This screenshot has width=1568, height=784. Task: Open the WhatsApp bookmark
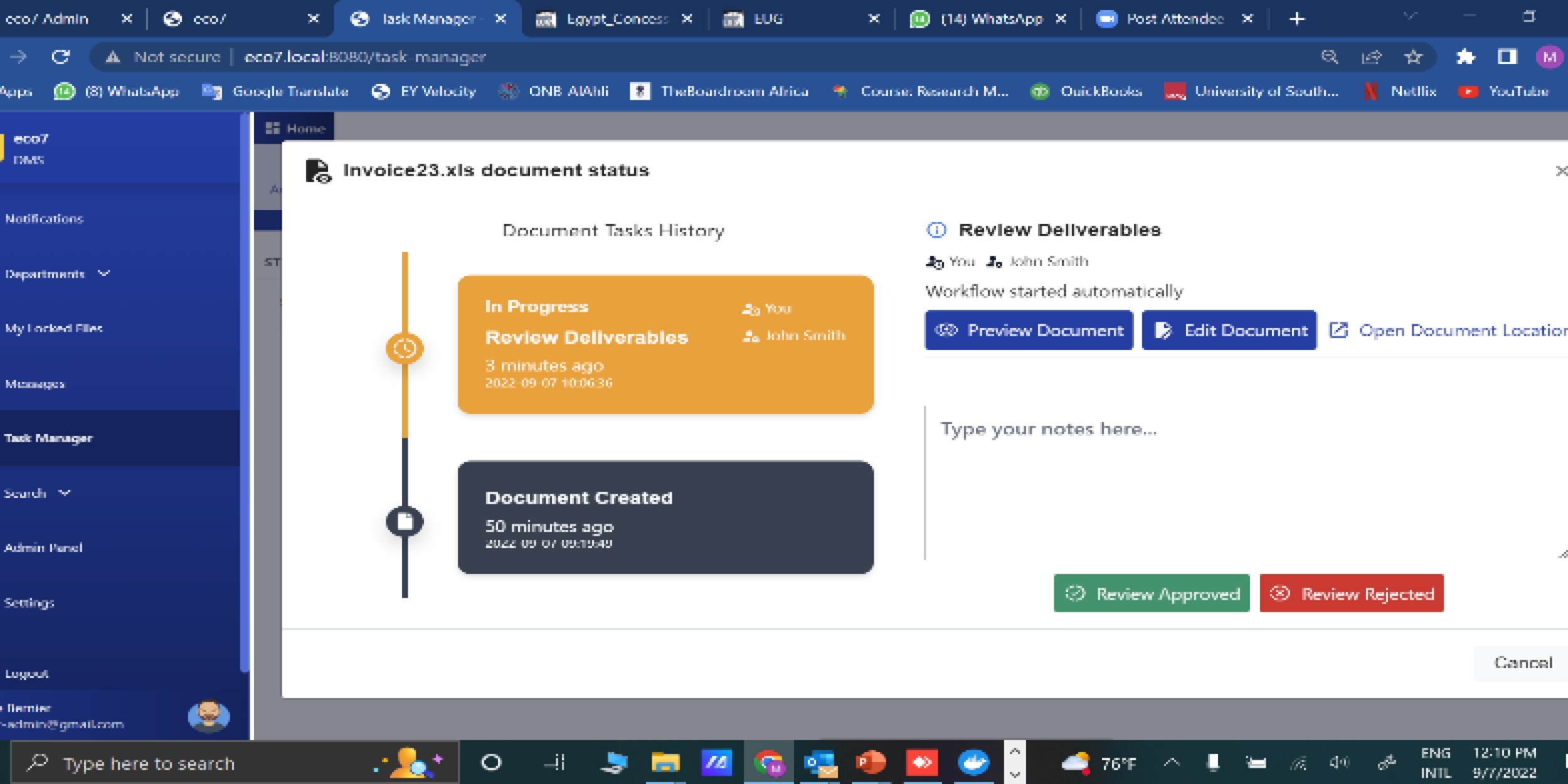pos(117,92)
